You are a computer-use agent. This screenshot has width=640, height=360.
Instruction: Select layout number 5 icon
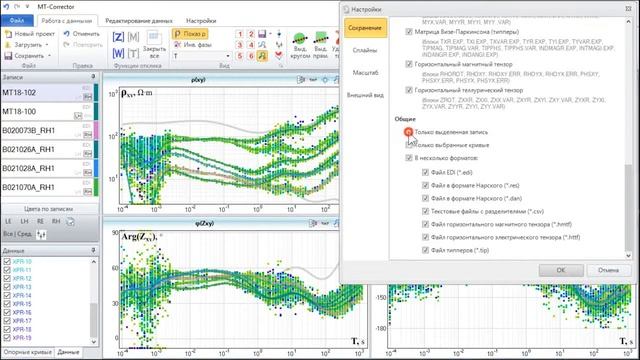pos(240,56)
